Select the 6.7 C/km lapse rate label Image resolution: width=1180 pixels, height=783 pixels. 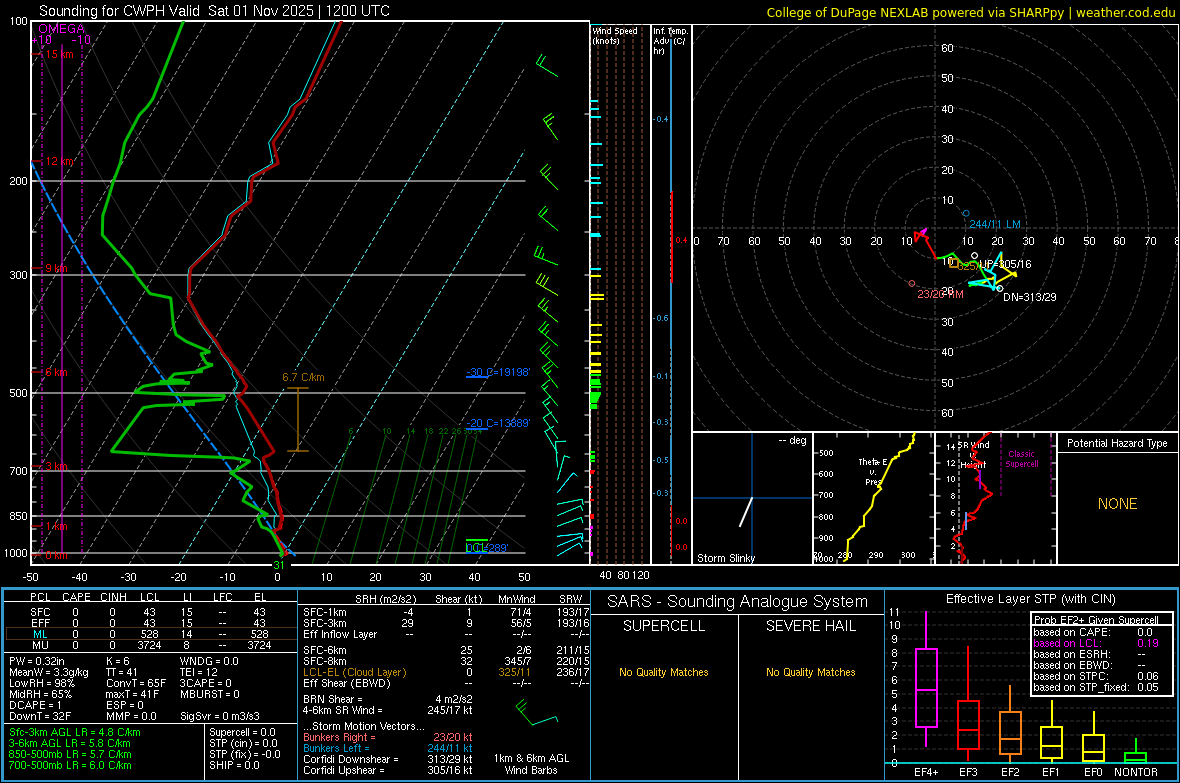pos(303,377)
